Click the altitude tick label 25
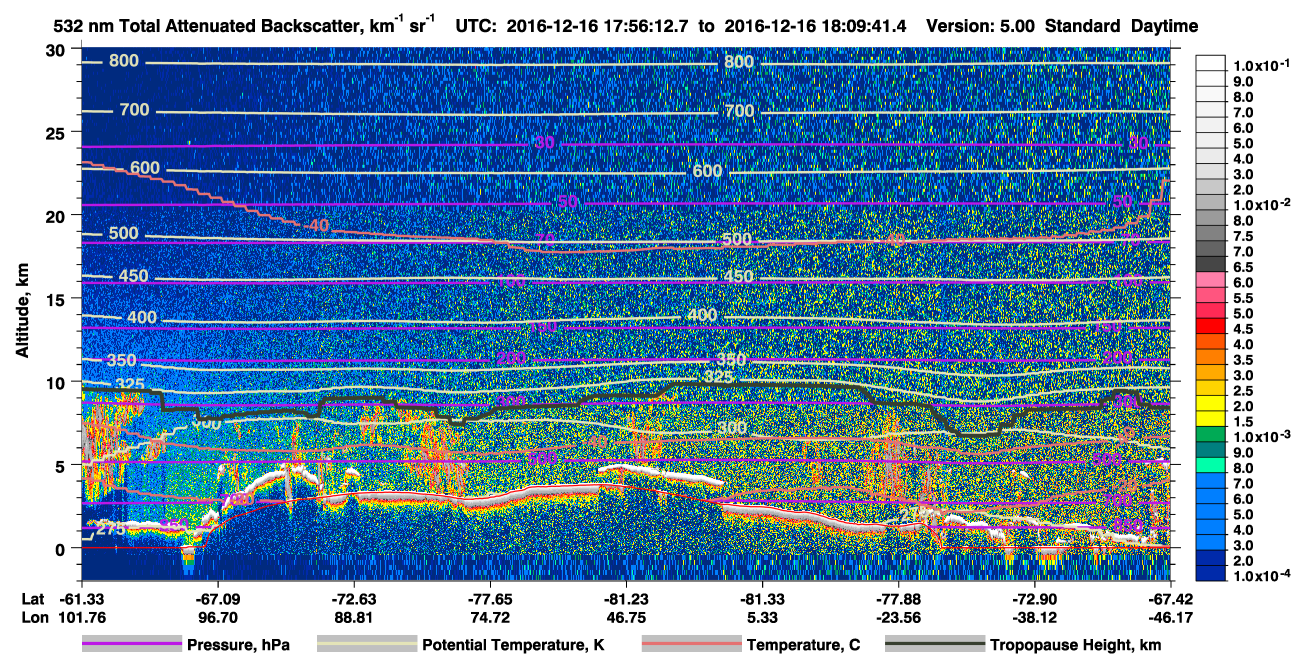 [57, 133]
